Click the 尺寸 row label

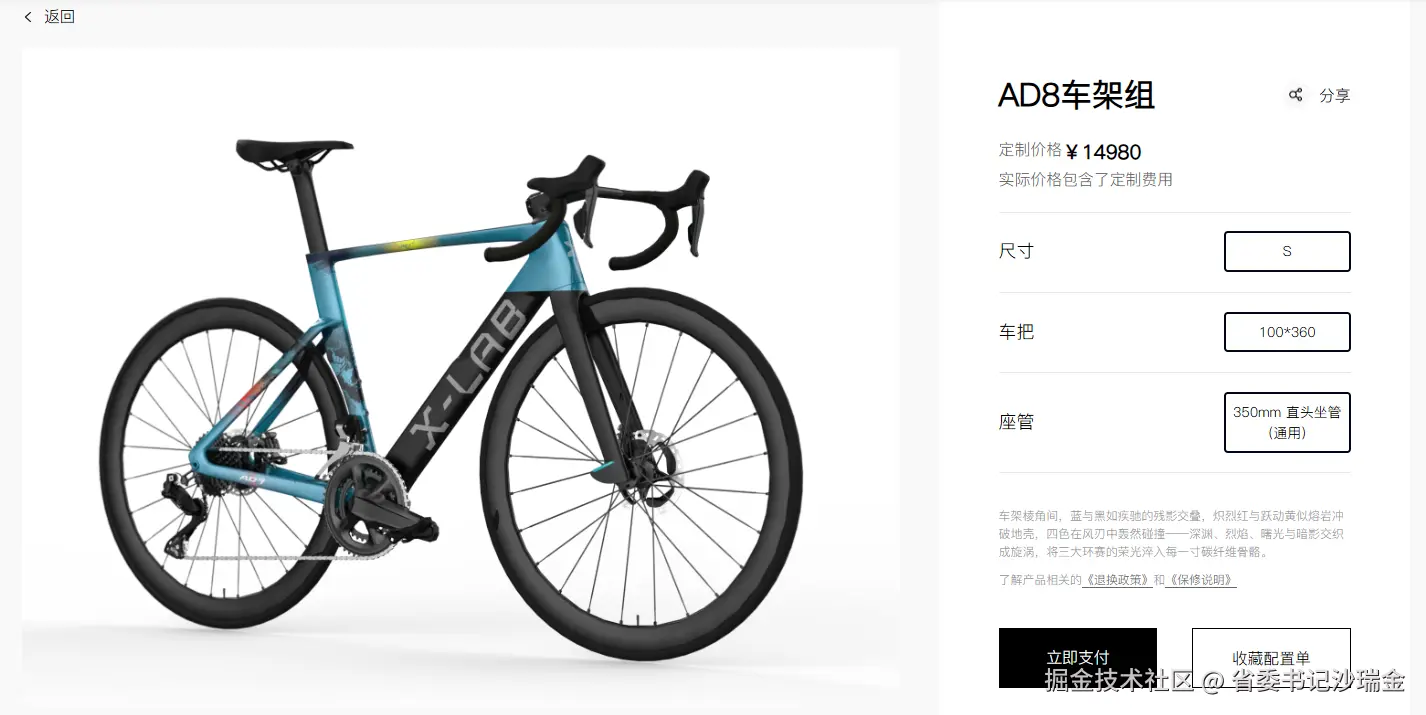click(1016, 251)
